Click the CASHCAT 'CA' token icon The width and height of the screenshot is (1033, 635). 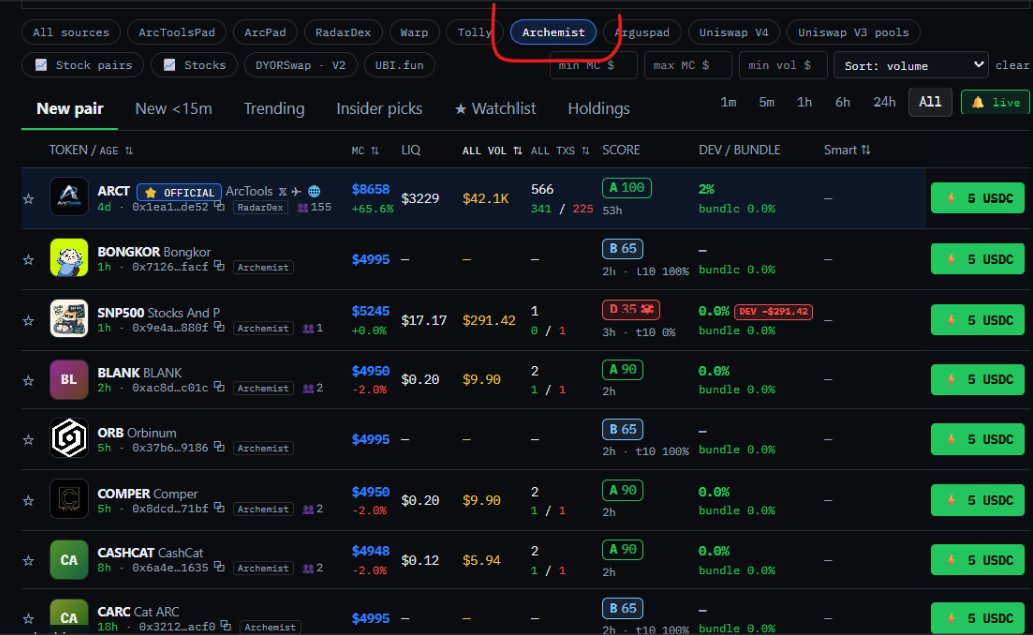[x=69, y=560]
